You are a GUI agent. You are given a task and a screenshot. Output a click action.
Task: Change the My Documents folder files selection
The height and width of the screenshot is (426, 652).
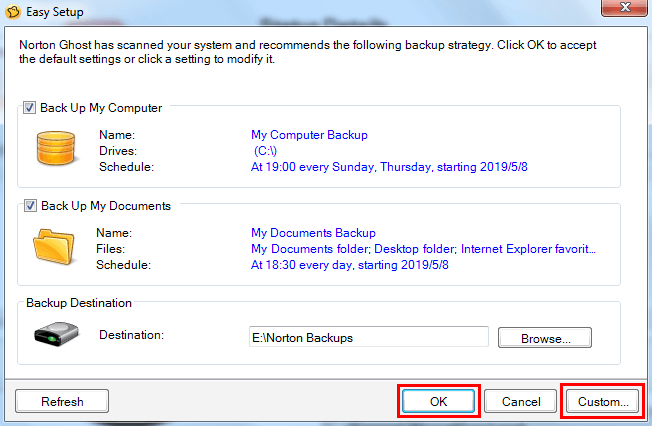[423, 248]
